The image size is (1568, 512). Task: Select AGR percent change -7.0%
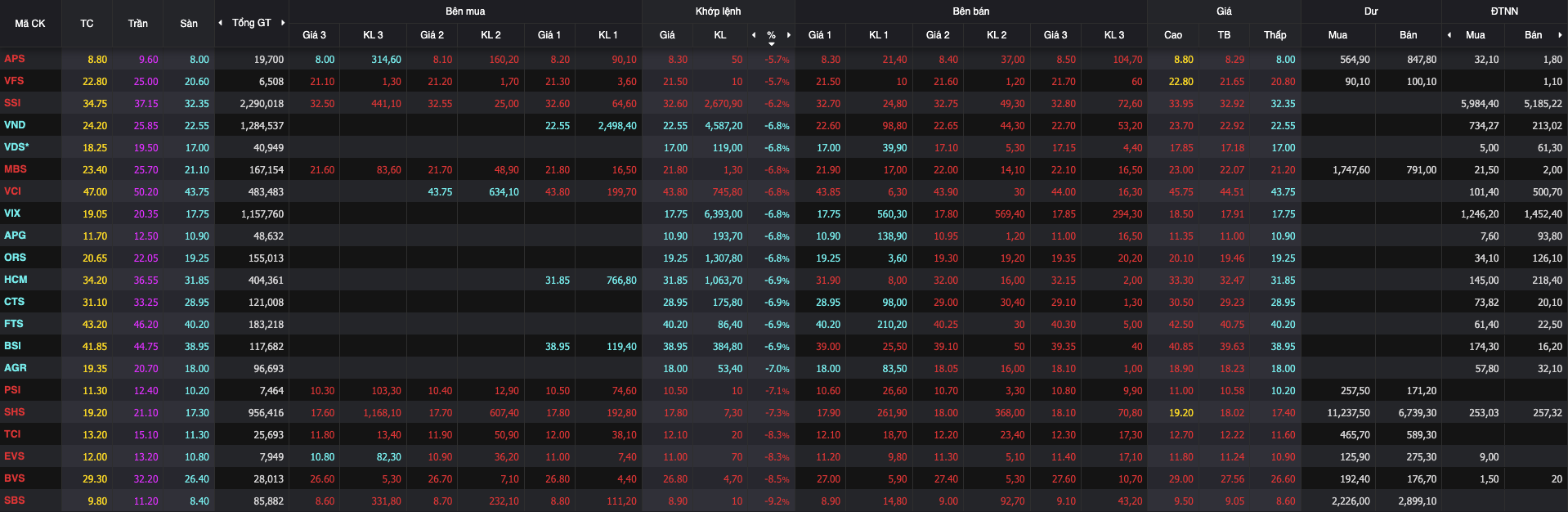pos(777,369)
